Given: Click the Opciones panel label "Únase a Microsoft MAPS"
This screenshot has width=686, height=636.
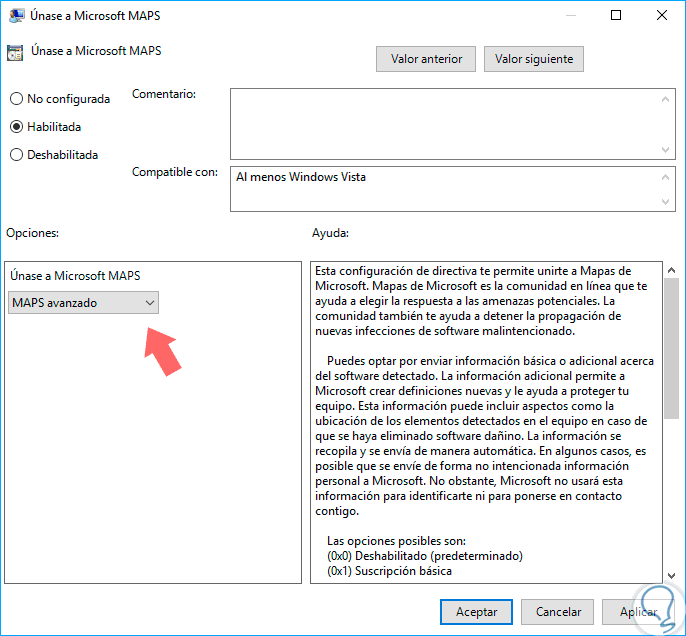Looking at the screenshot, I should tap(75, 276).
